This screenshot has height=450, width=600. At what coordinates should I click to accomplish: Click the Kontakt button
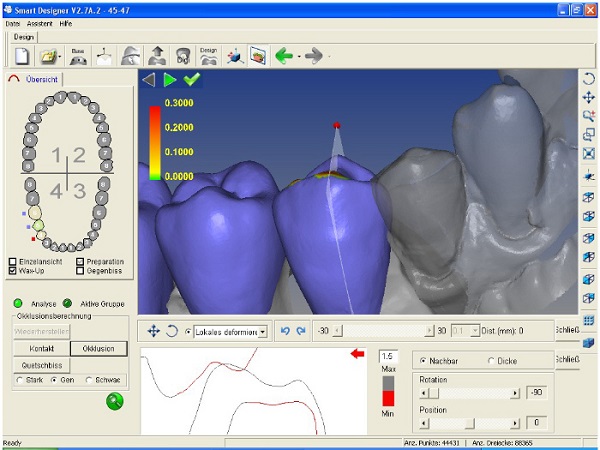(42, 347)
